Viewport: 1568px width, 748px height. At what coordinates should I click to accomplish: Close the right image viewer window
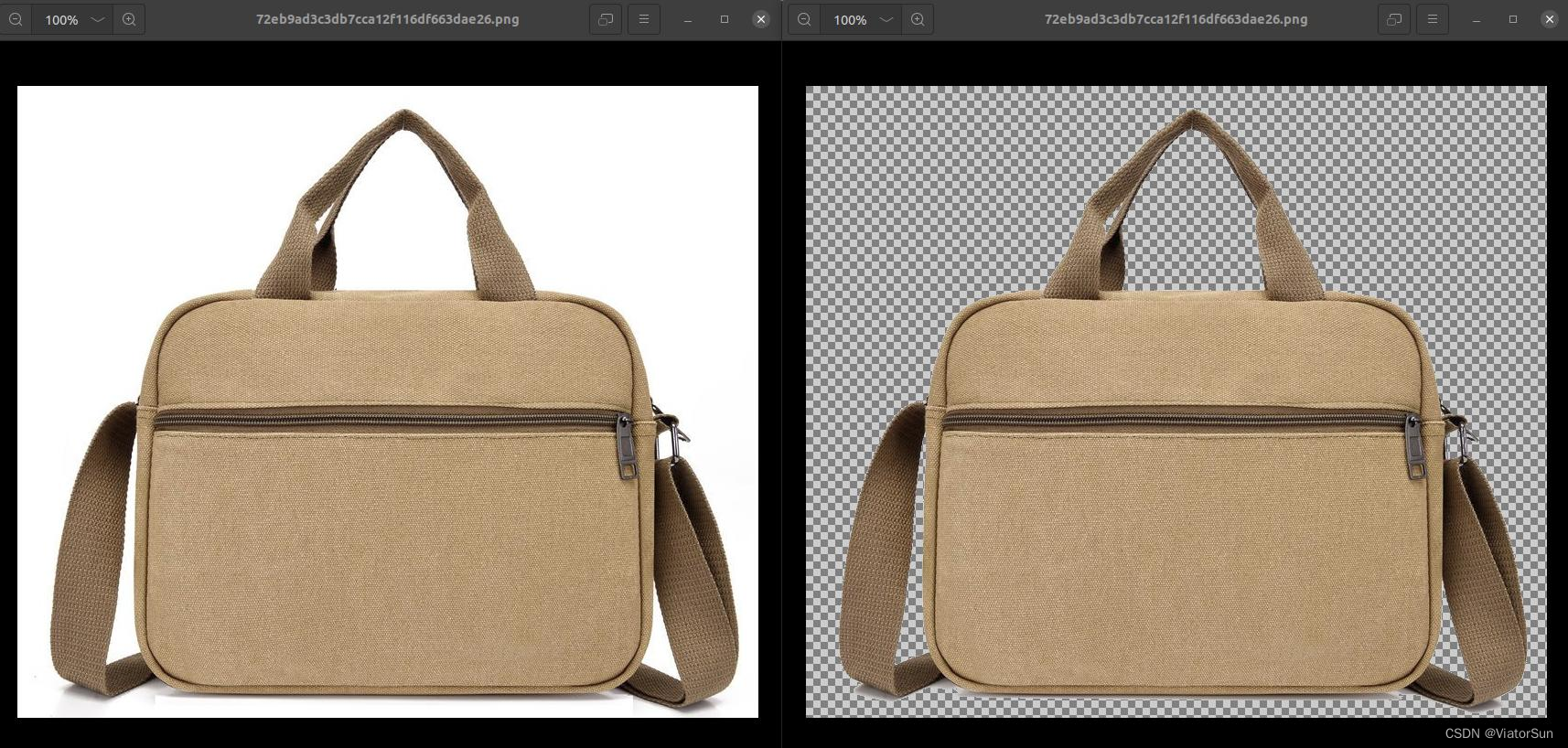coord(1550,19)
